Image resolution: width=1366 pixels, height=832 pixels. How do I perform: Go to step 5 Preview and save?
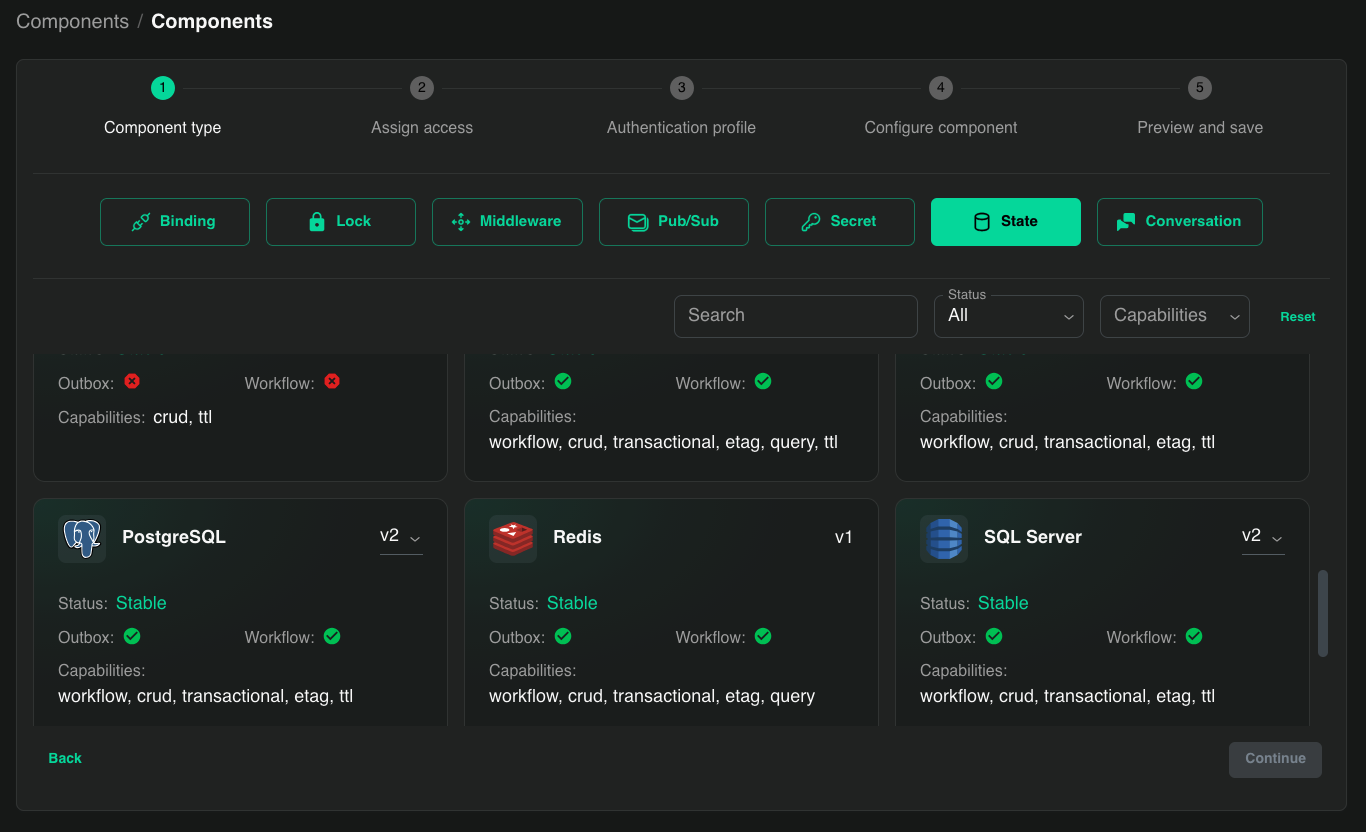coord(1200,108)
